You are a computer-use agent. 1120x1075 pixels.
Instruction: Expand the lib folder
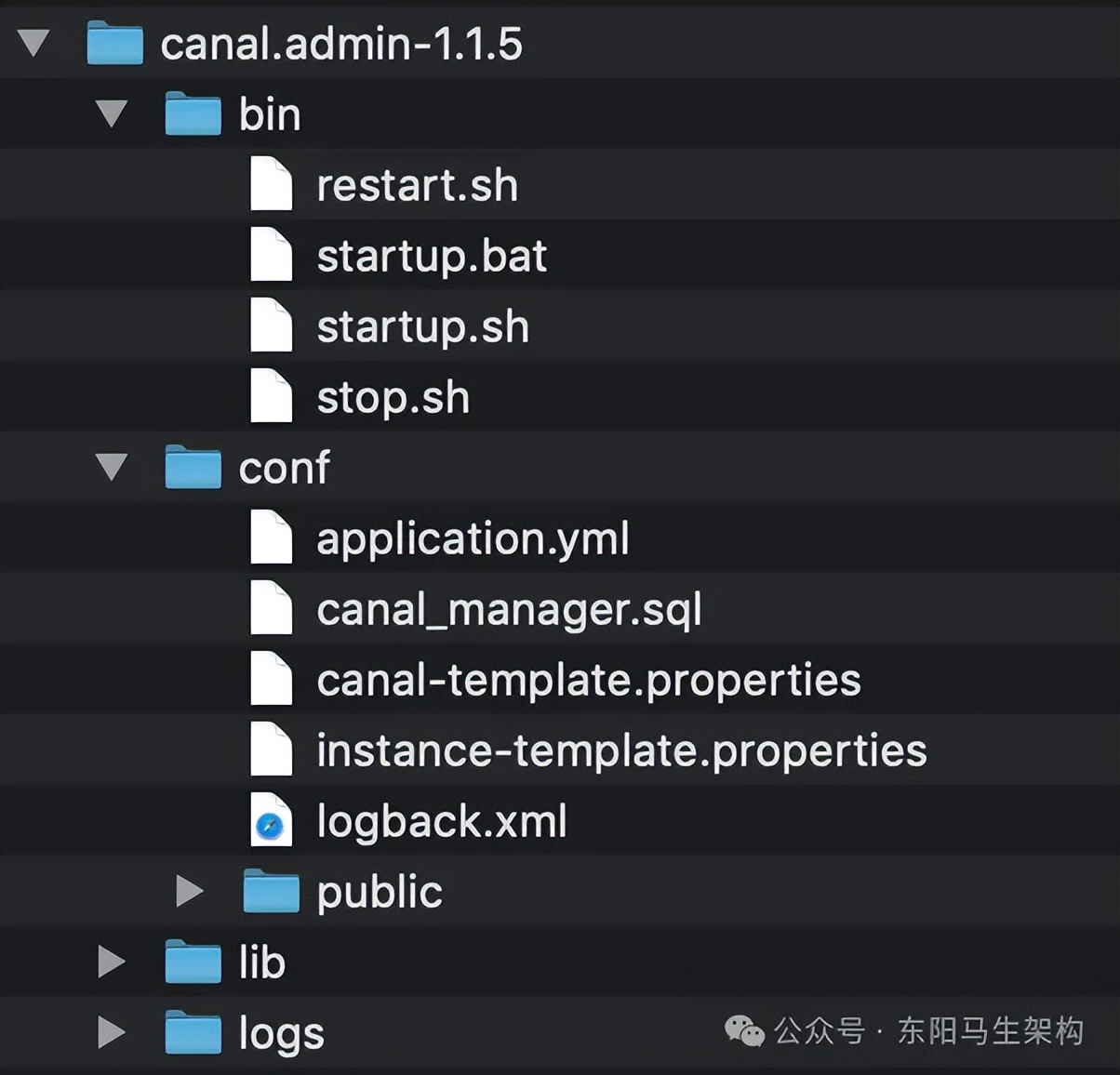tap(112, 962)
